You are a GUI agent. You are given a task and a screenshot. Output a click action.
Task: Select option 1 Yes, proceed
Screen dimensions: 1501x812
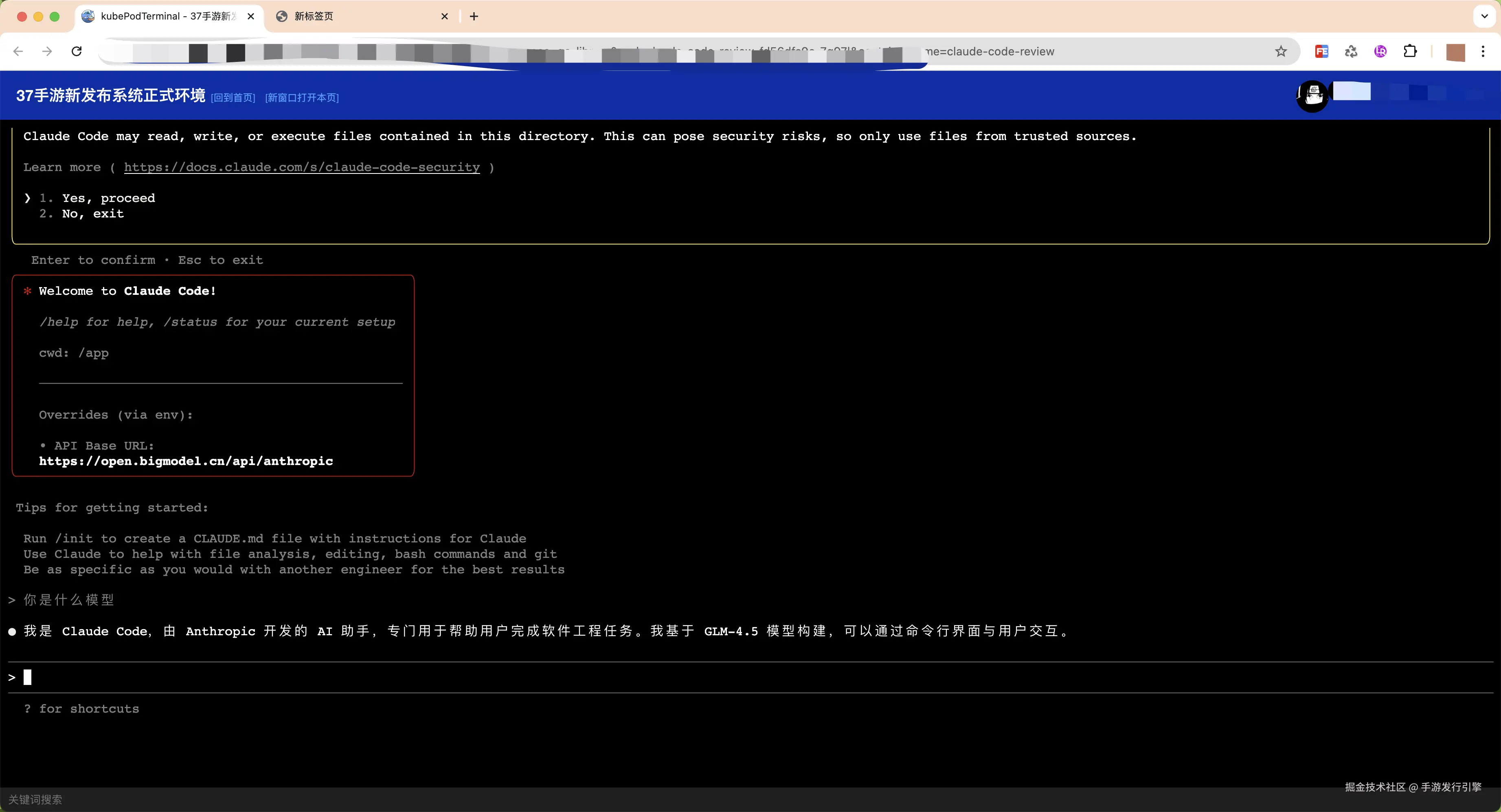[x=108, y=198]
